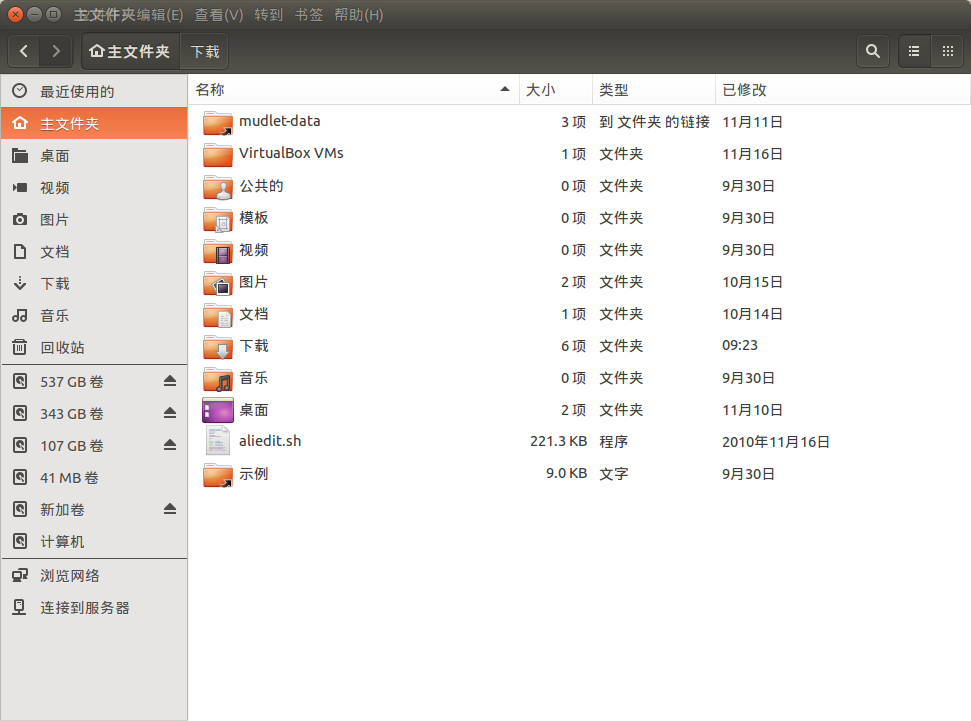Close the window with the red button

pos(15,14)
